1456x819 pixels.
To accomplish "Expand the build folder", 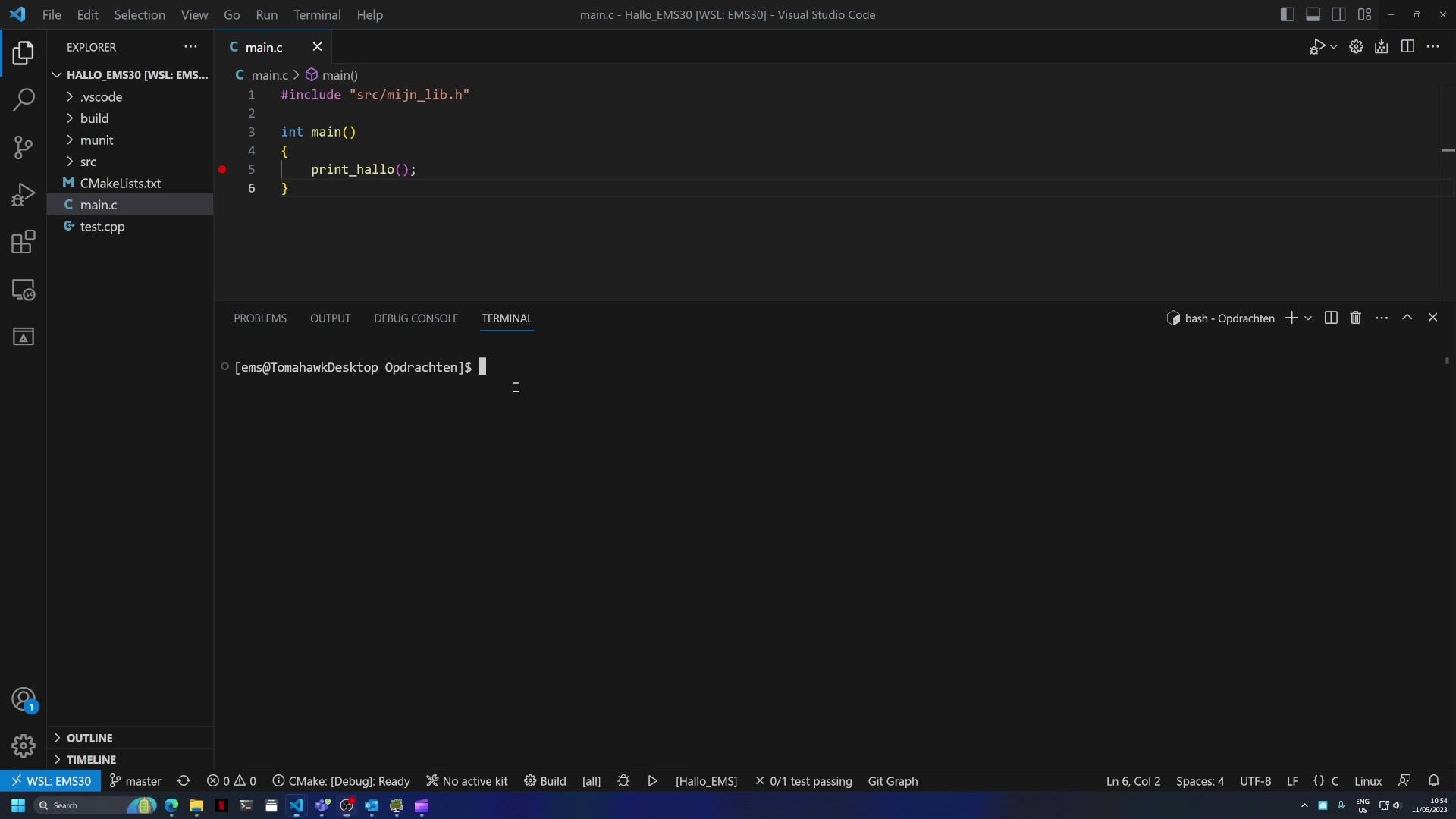I will click(x=94, y=118).
